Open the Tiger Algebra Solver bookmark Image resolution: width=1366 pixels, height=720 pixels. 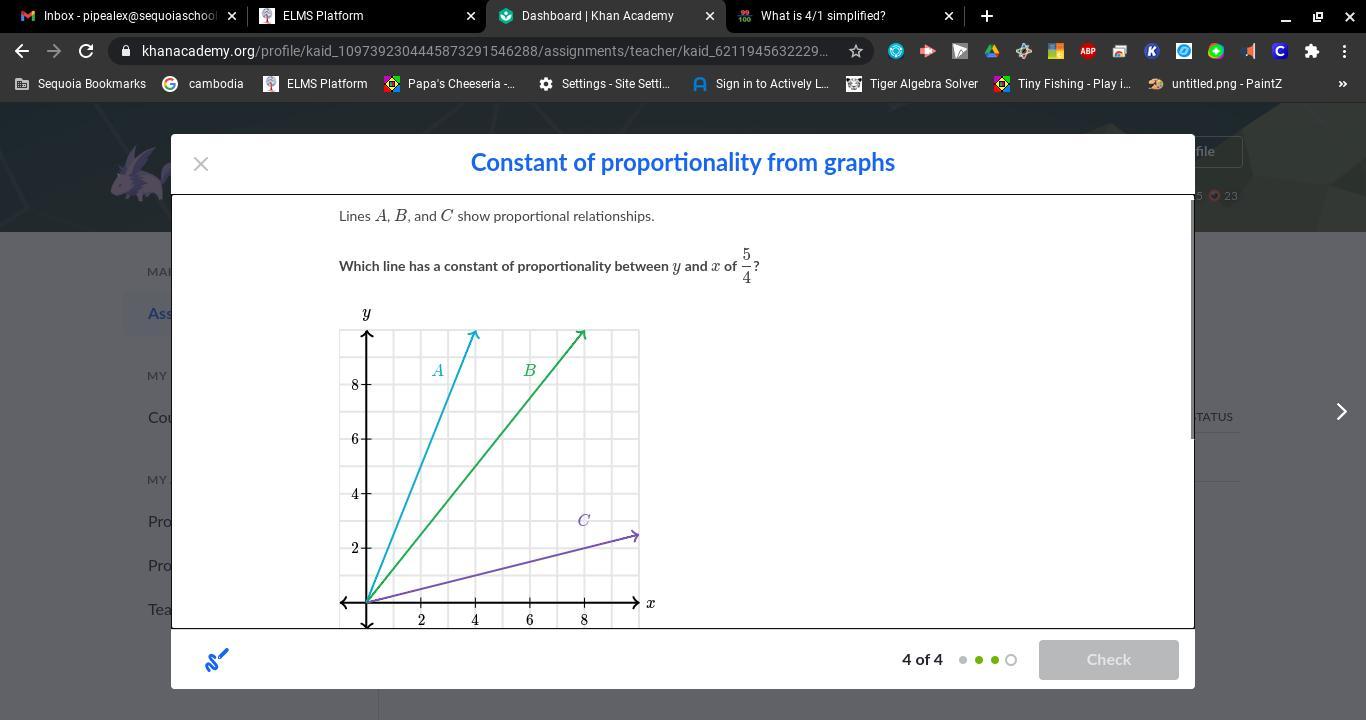pyautogui.click(x=912, y=84)
